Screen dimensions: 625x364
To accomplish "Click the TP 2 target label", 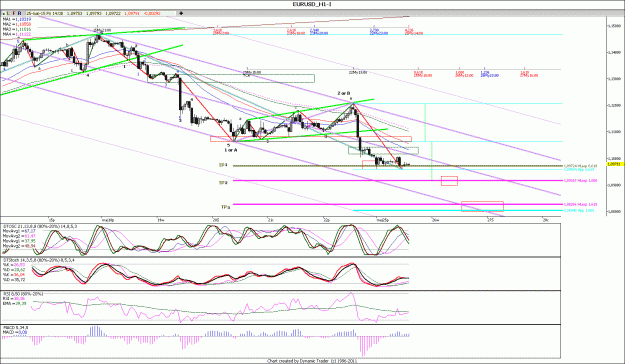I will [x=223, y=183].
